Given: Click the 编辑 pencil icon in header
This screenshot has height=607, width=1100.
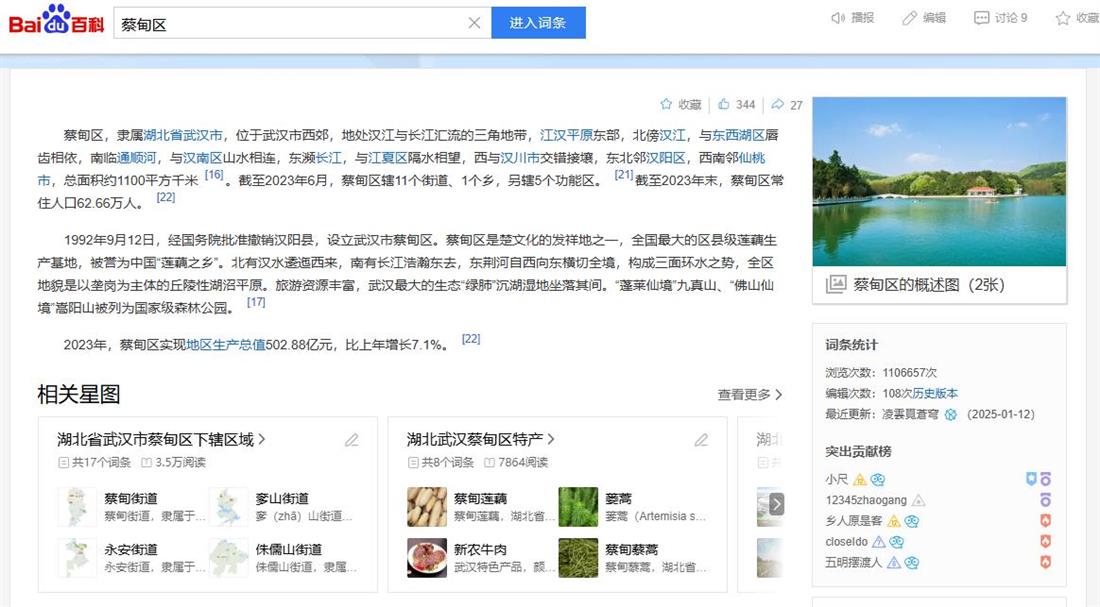Looking at the screenshot, I should [x=909, y=18].
